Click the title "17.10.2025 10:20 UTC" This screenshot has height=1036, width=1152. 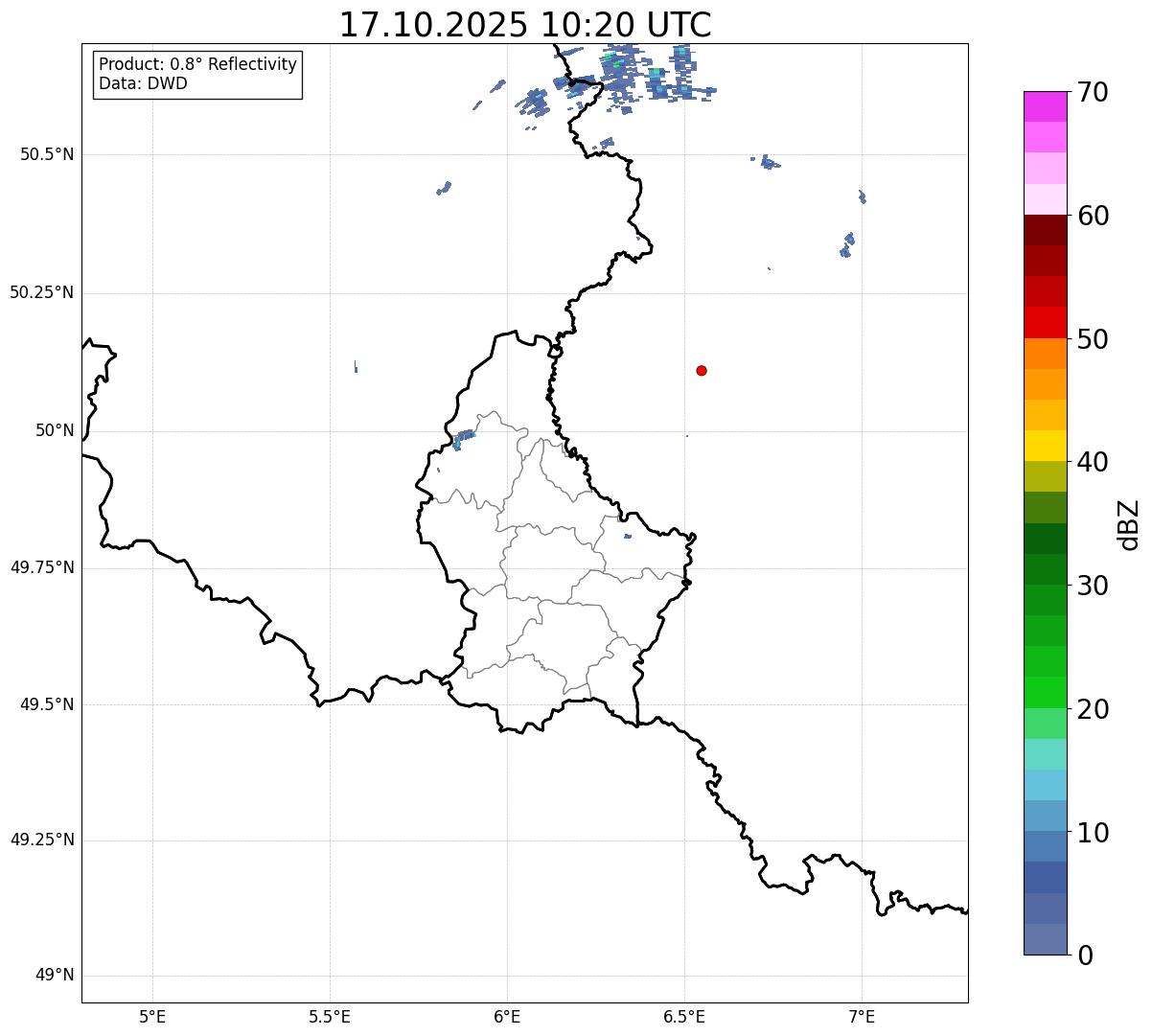(525, 25)
